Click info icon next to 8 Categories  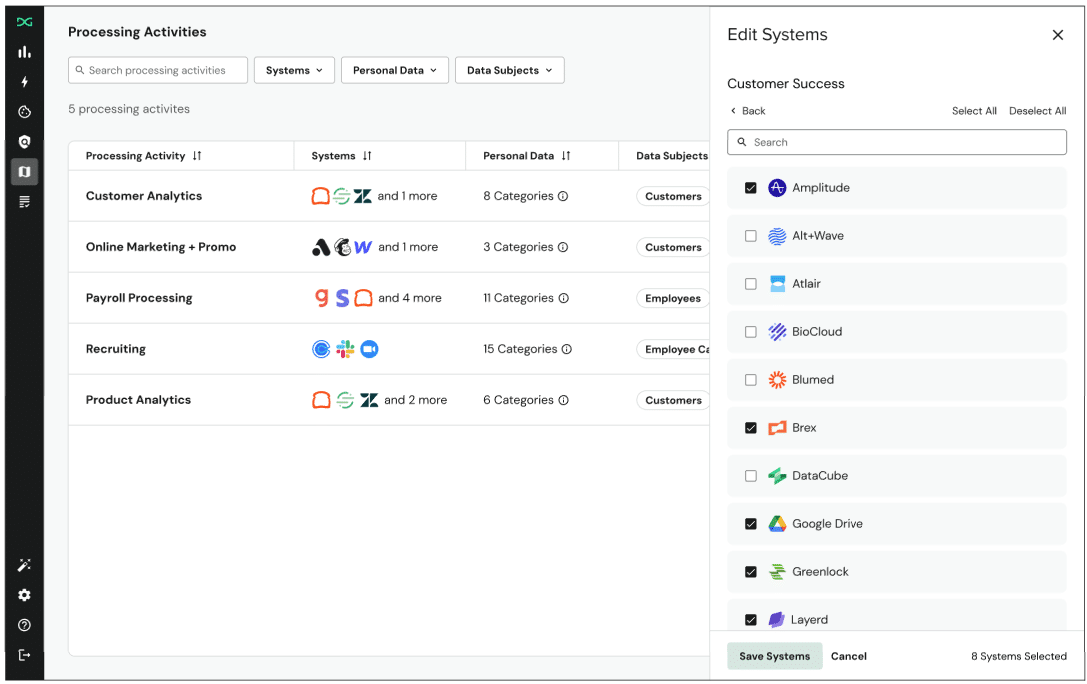point(563,197)
